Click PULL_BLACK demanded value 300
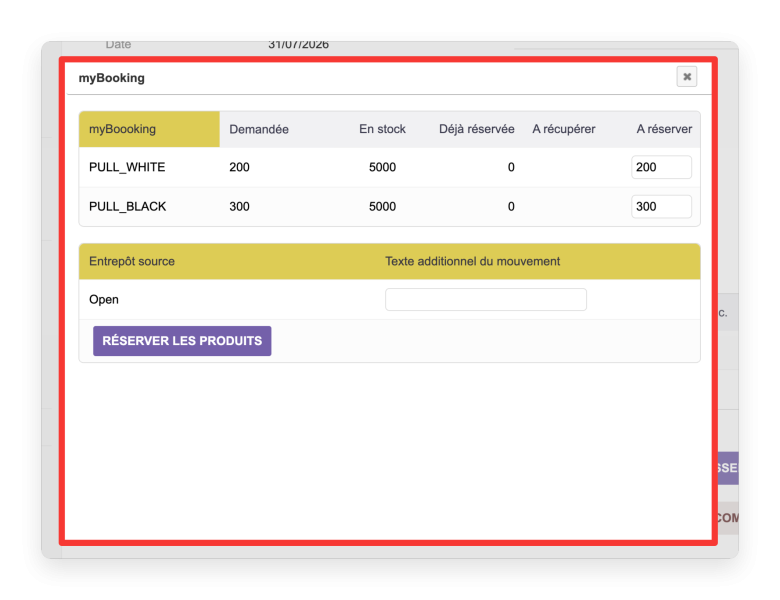Screen dimensions: 780x600 (x=239, y=206)
